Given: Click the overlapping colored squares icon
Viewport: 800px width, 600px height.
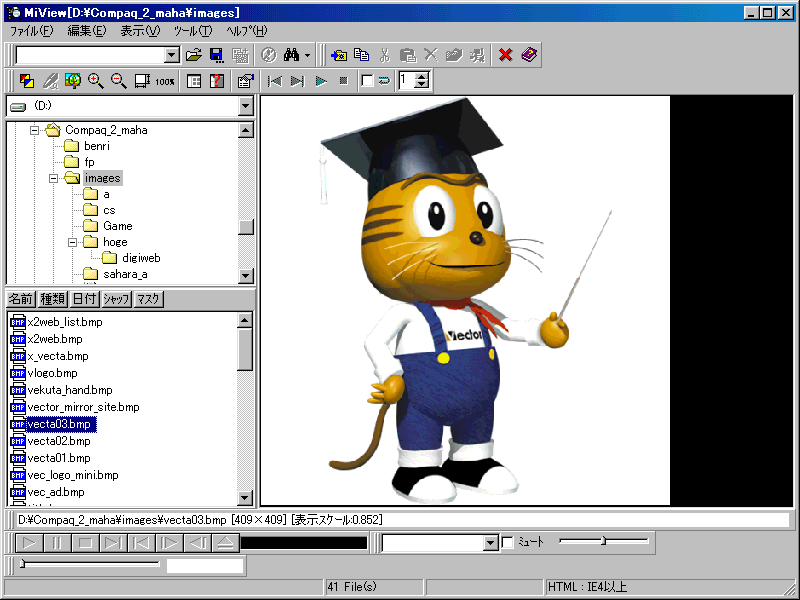Looking at the screenshot, I should click(27, 81).
